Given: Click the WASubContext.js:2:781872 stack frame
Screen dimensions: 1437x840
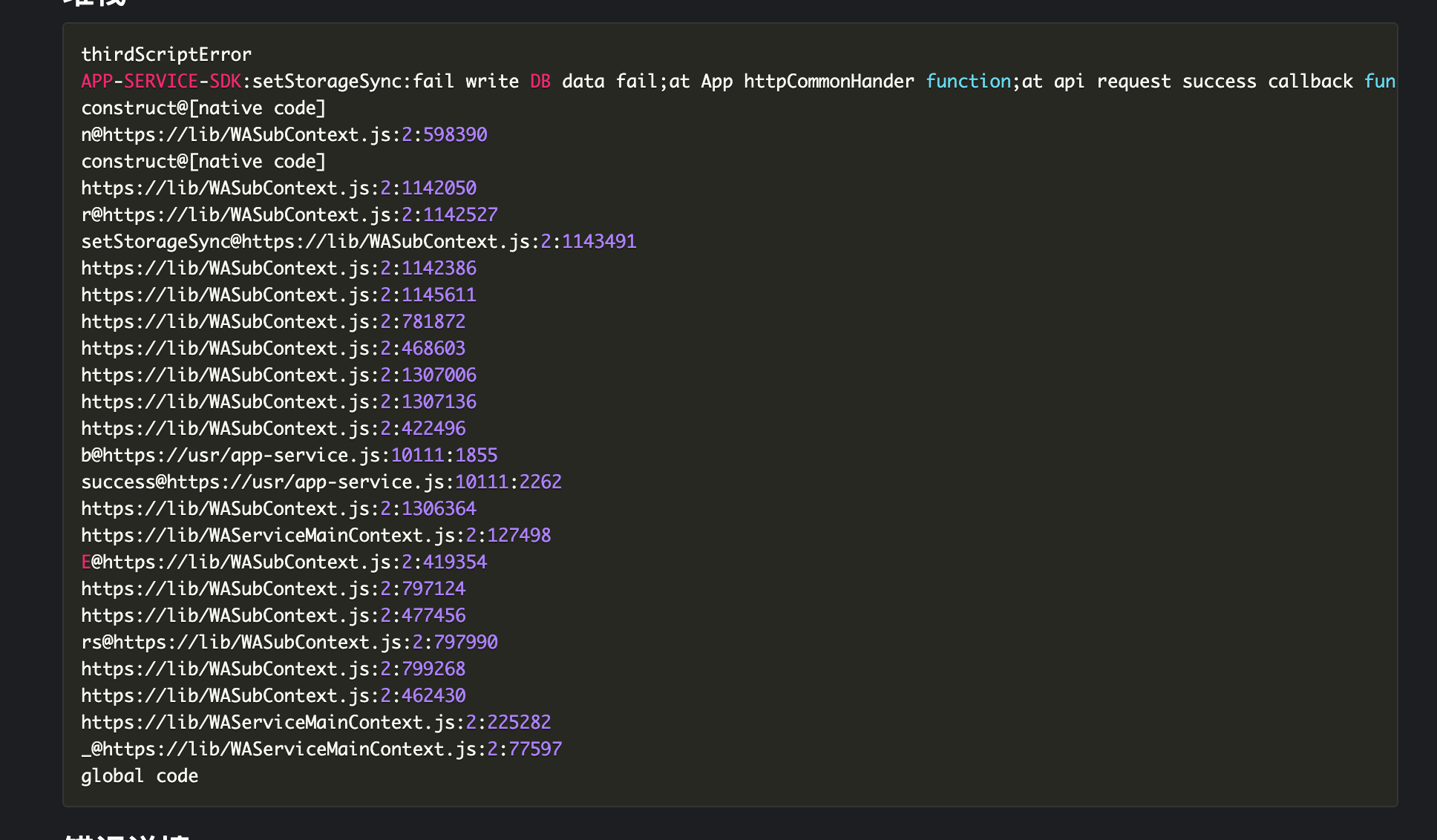Looking at the screenshot, I should (273, 322).
